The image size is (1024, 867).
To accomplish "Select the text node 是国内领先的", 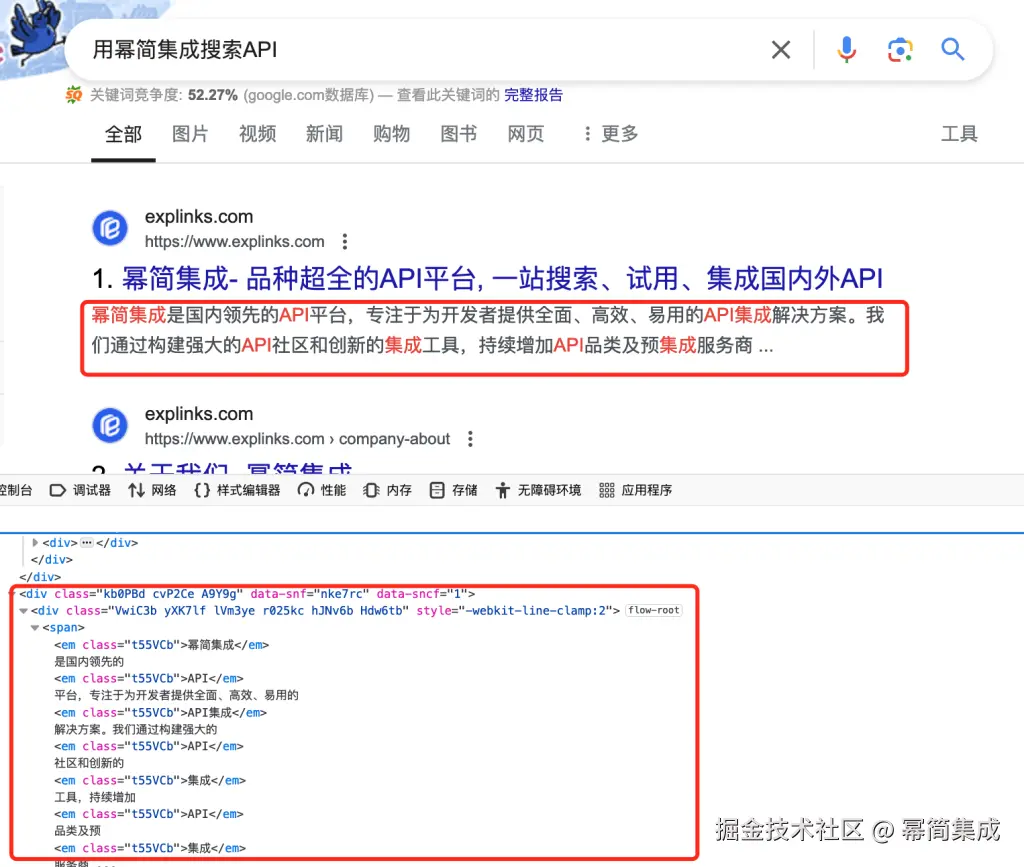I will (x=89, y=662).
